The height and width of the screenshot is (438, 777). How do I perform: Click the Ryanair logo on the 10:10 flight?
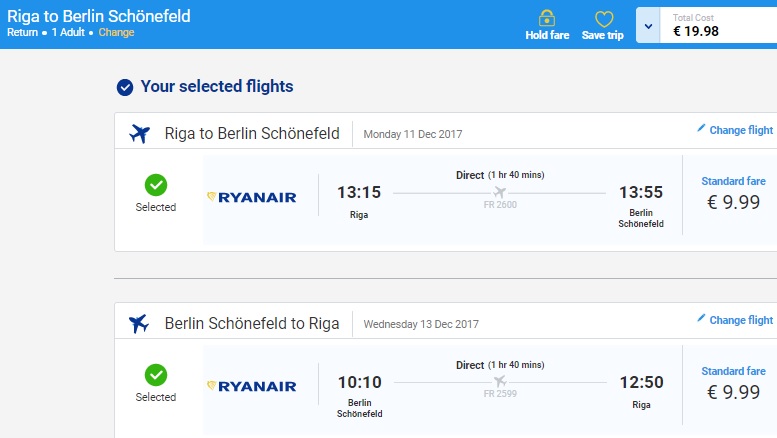[x=252, y=386]
